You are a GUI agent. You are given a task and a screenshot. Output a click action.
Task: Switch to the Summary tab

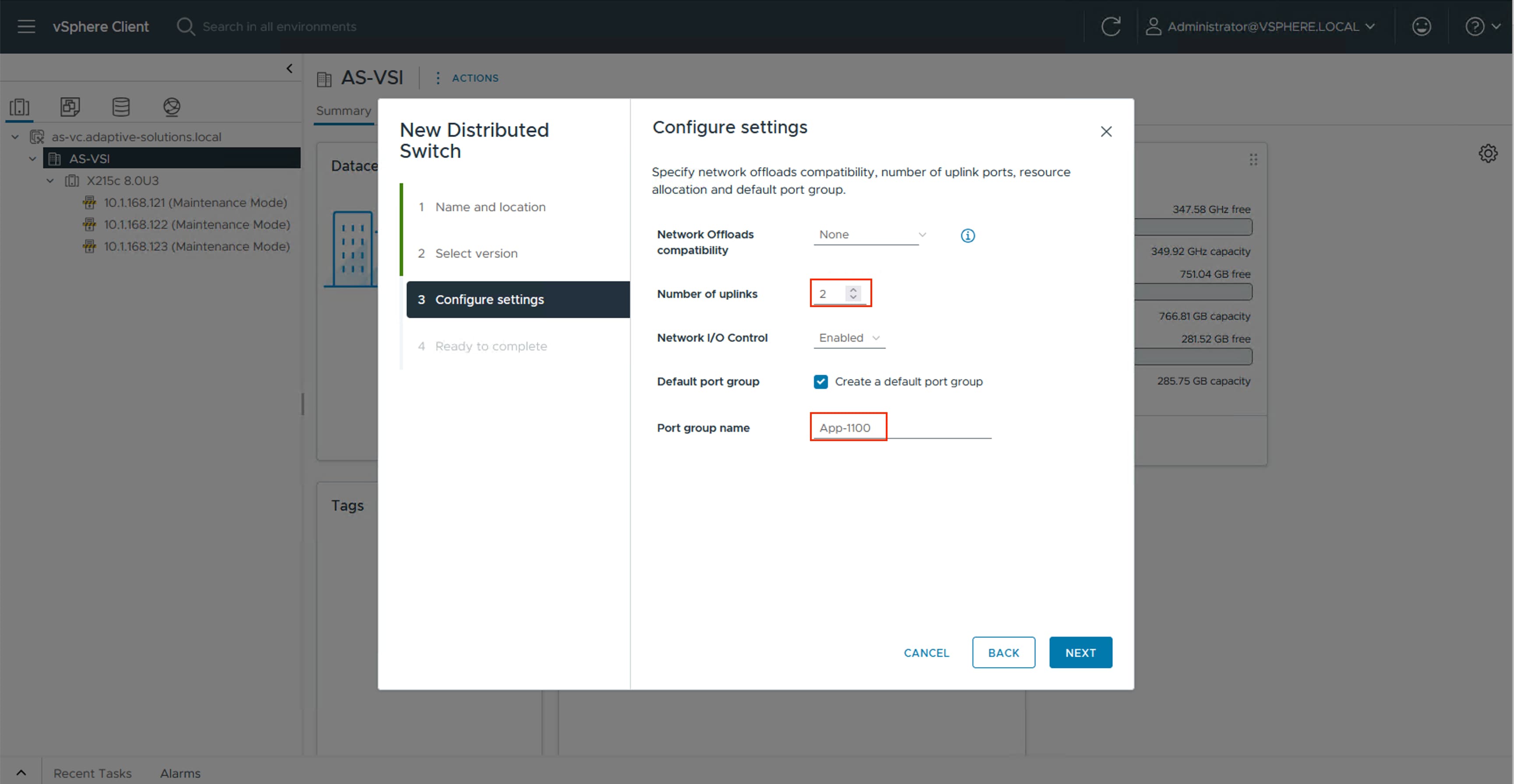343,110
